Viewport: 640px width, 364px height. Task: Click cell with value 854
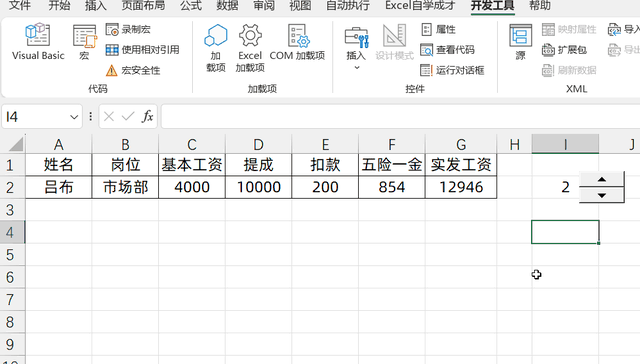tap(392, 187)
